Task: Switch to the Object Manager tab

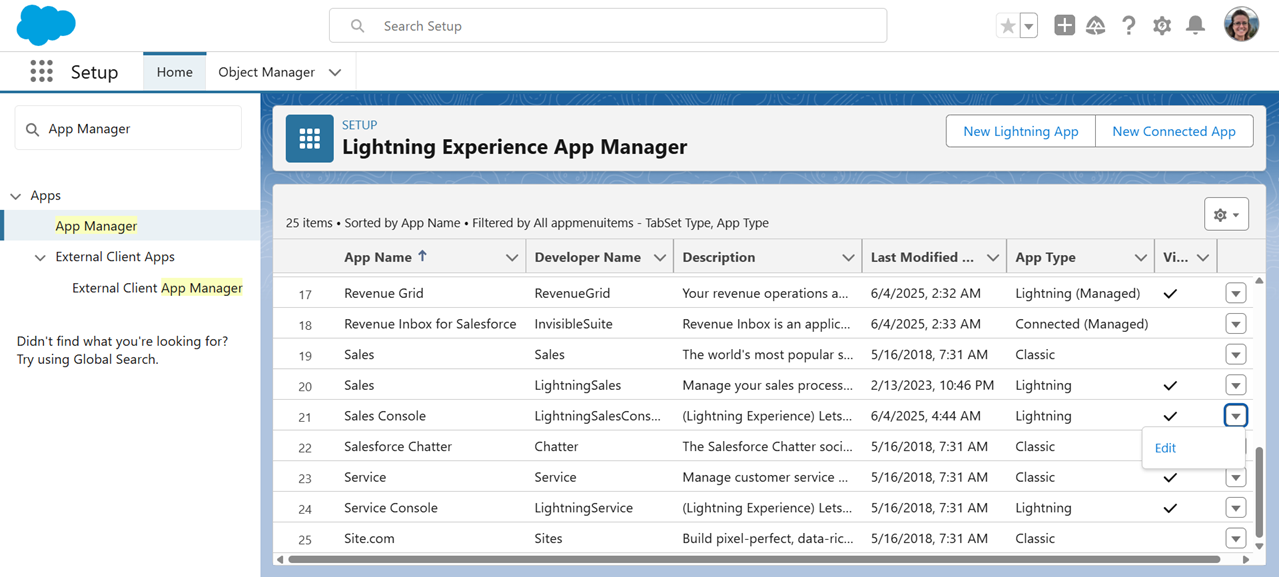Action: pos(266,72)
